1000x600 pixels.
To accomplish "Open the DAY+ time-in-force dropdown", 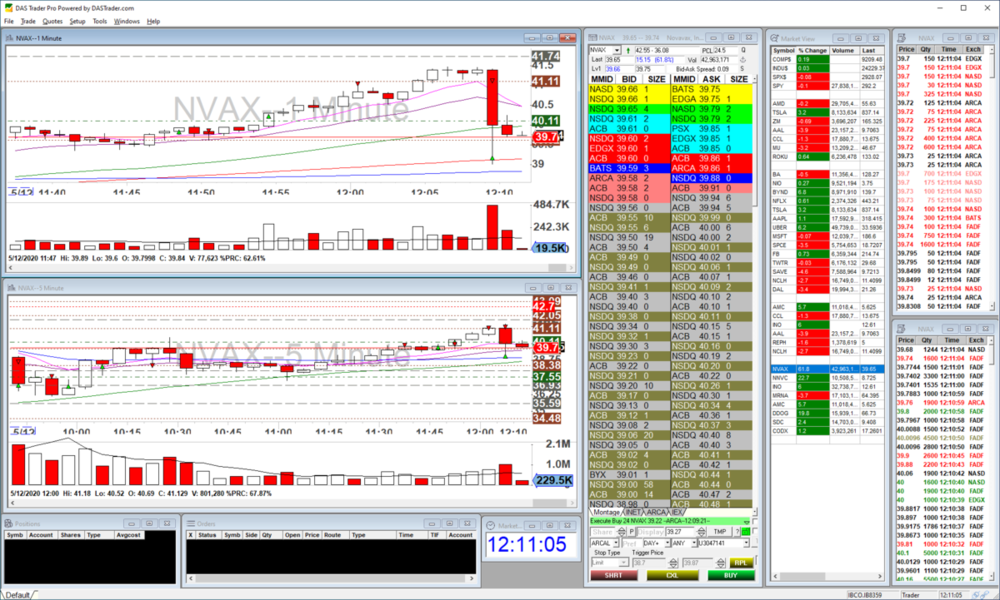I will point(667,543).
